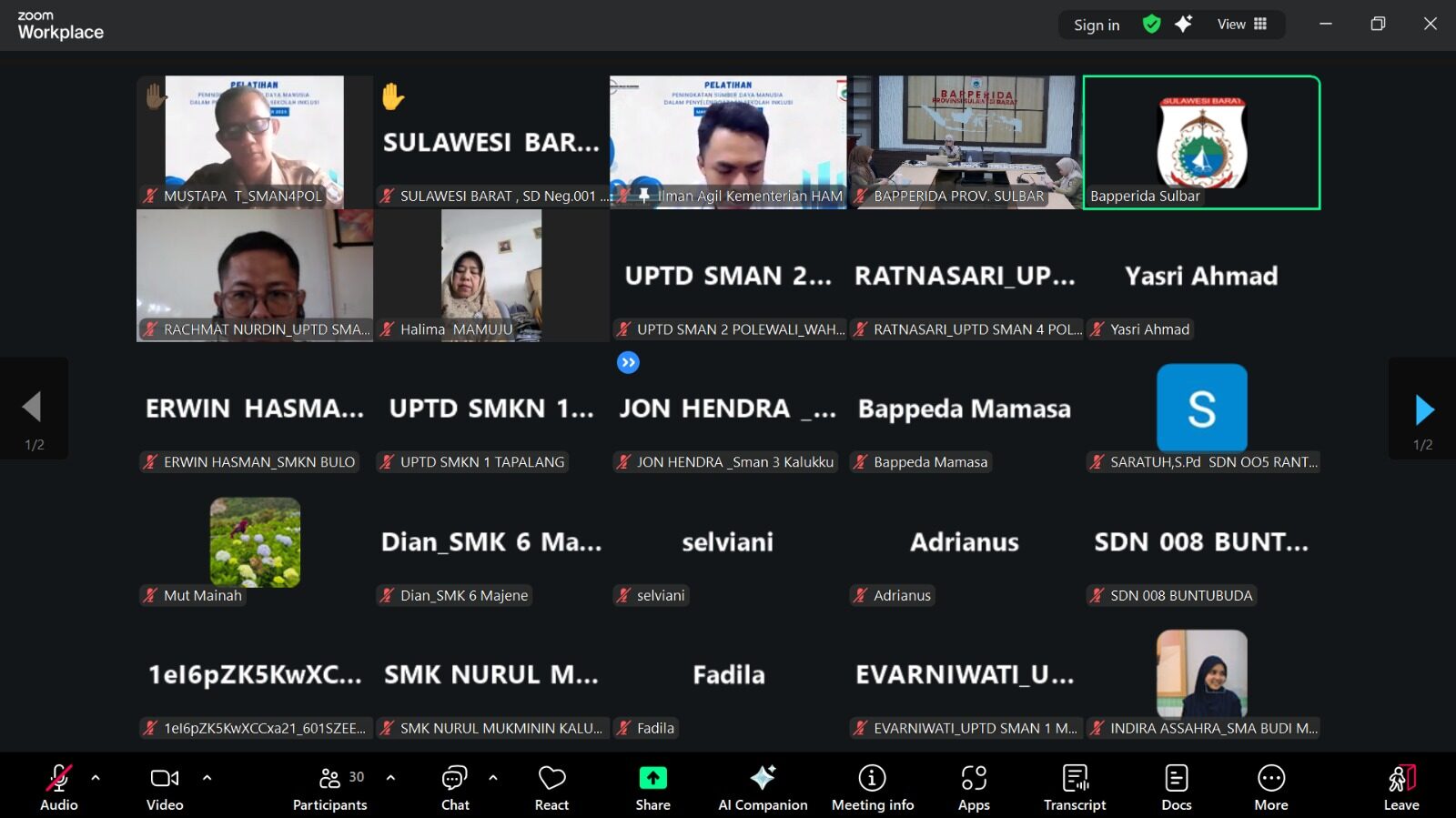
Task: Open the More options menu
Action: click(x=1270, y=787)
